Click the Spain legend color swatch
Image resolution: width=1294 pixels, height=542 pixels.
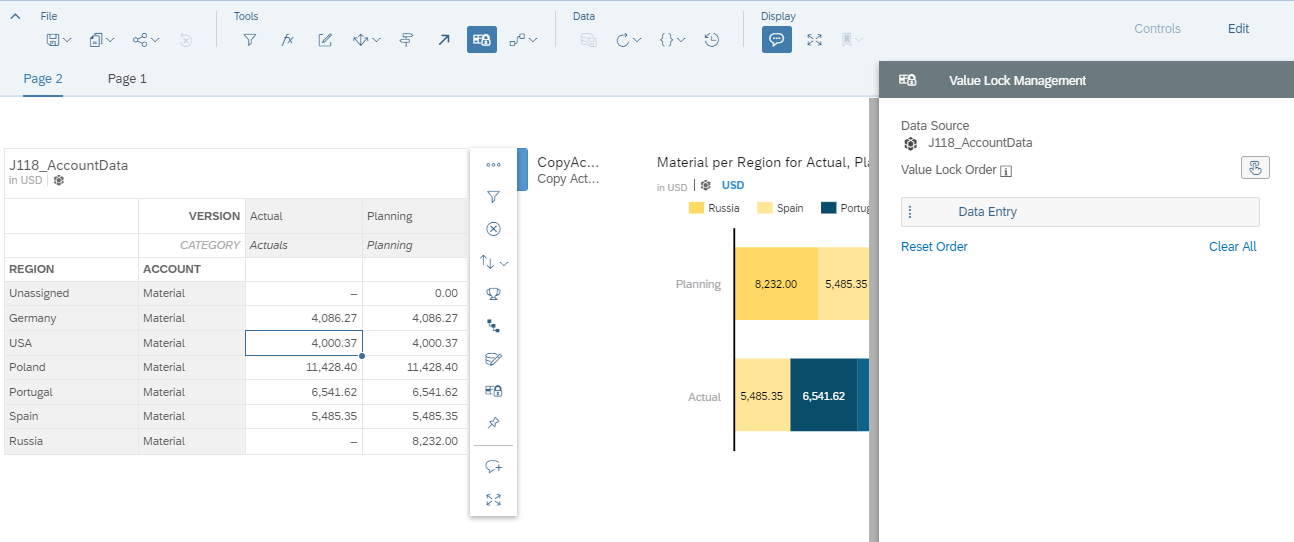[765, 208]
